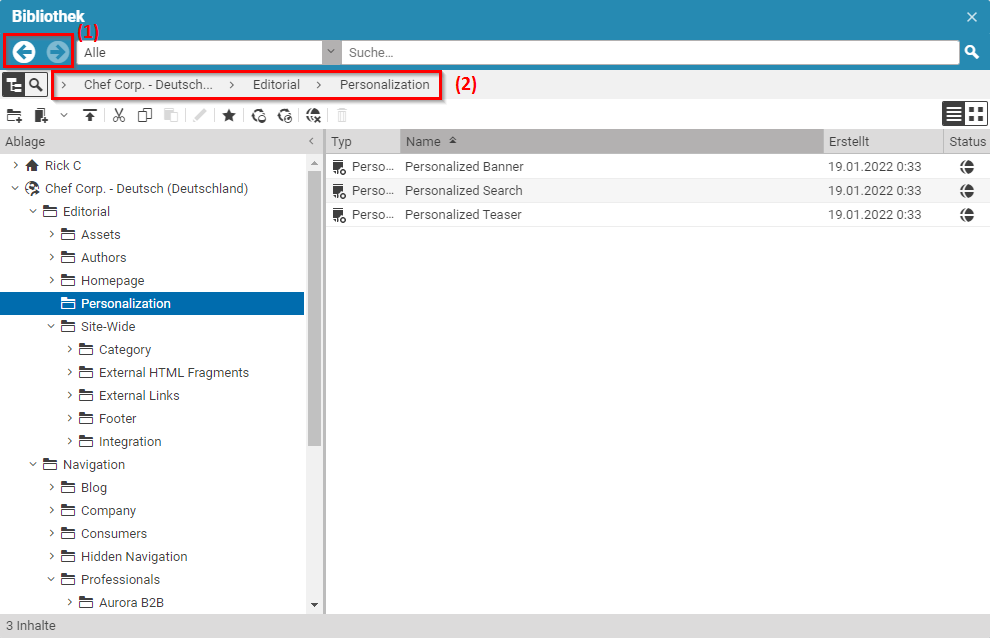
Task: Expand the Assets folder
Action: click(52, 234)
